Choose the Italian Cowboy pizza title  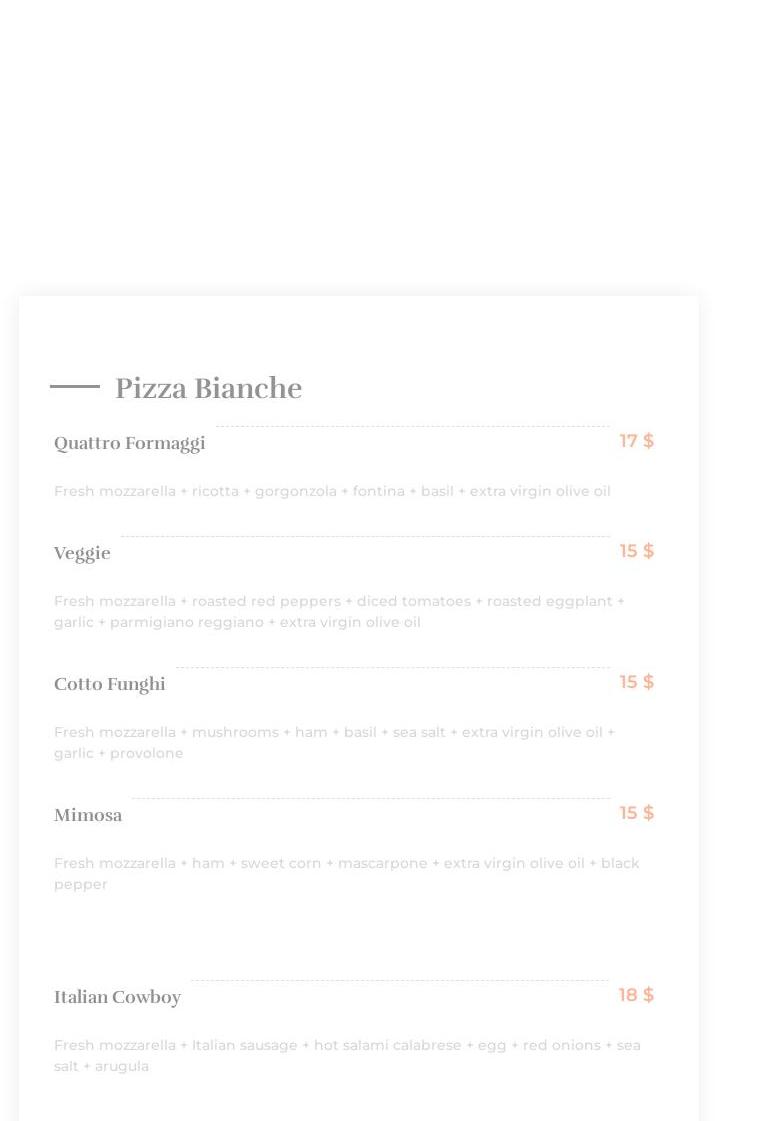[117, 997]
